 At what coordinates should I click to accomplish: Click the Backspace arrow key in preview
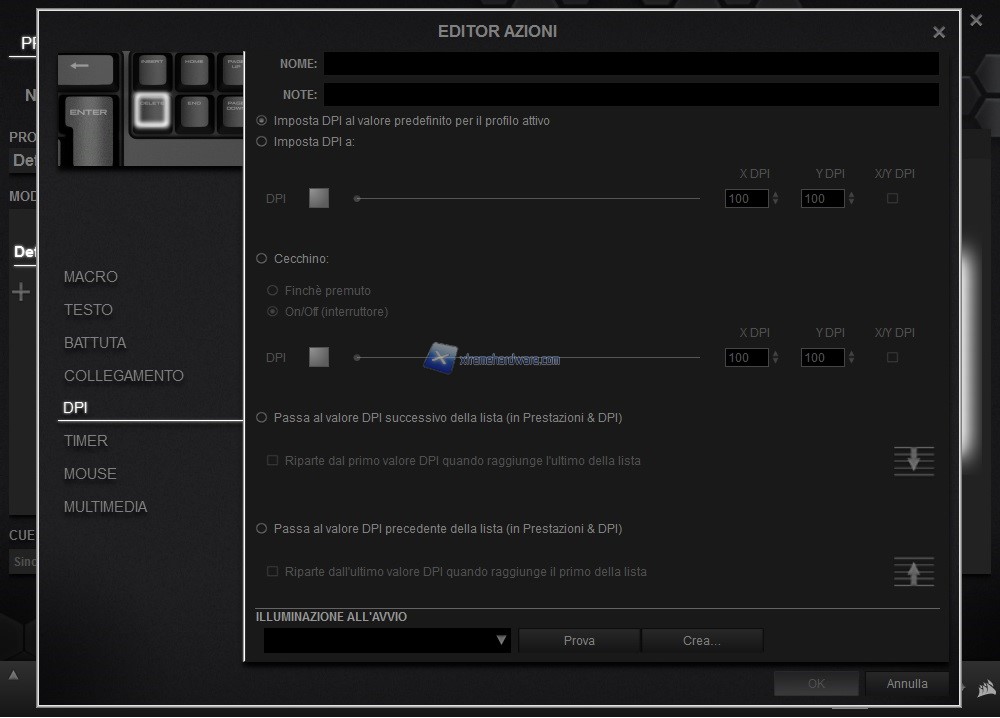point(86,67)
